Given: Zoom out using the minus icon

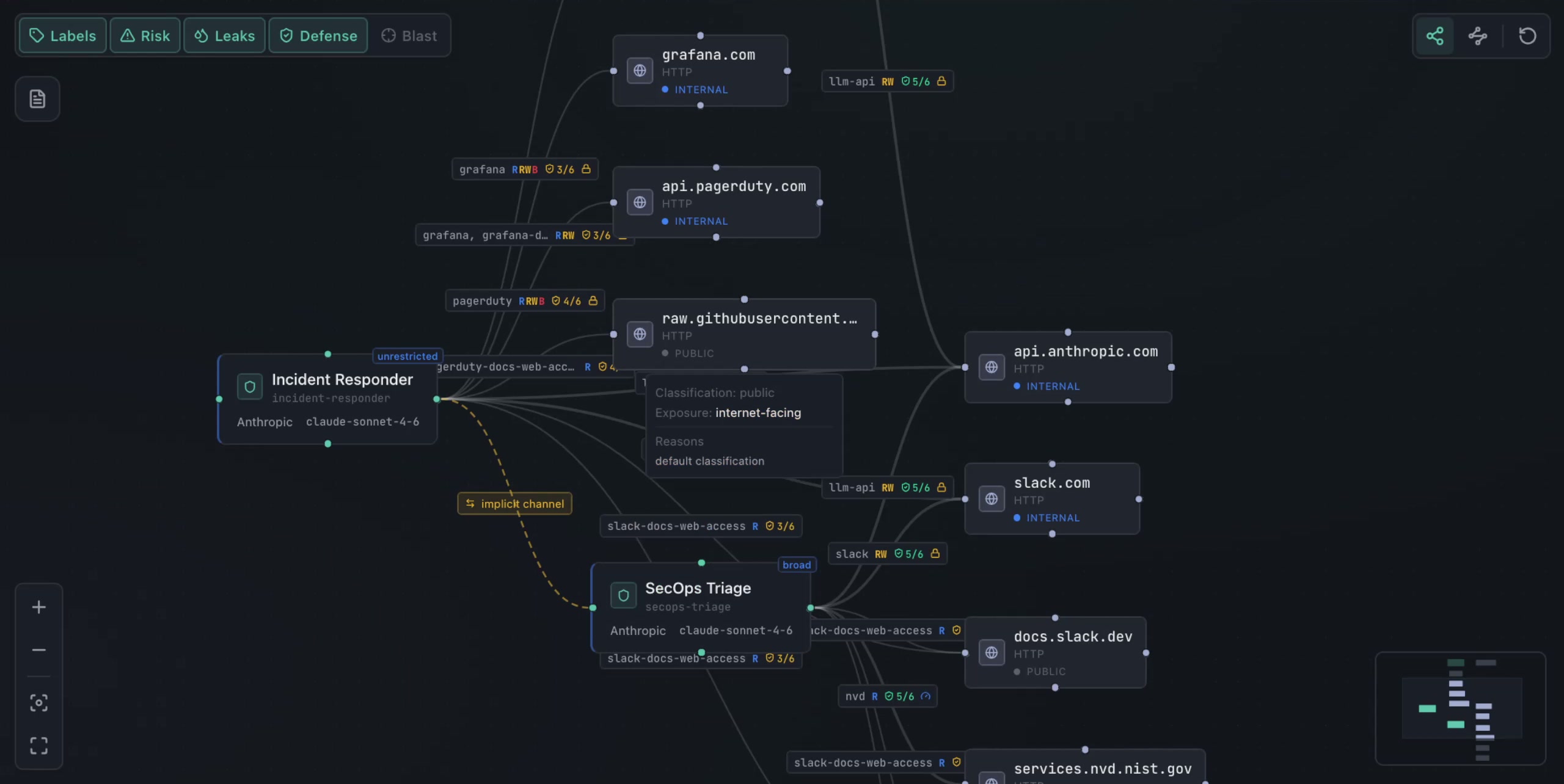Looking at the screenshot, I should (x=38, y=649).
